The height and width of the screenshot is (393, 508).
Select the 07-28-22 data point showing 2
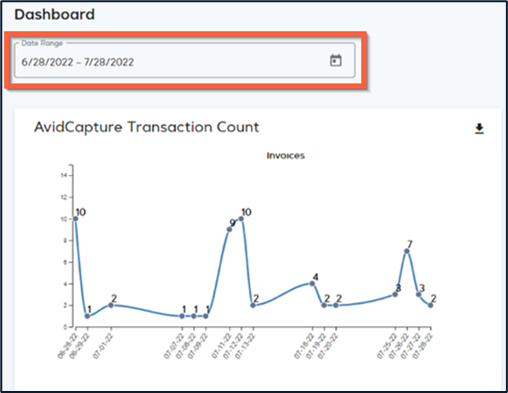[x=430, y=305]
